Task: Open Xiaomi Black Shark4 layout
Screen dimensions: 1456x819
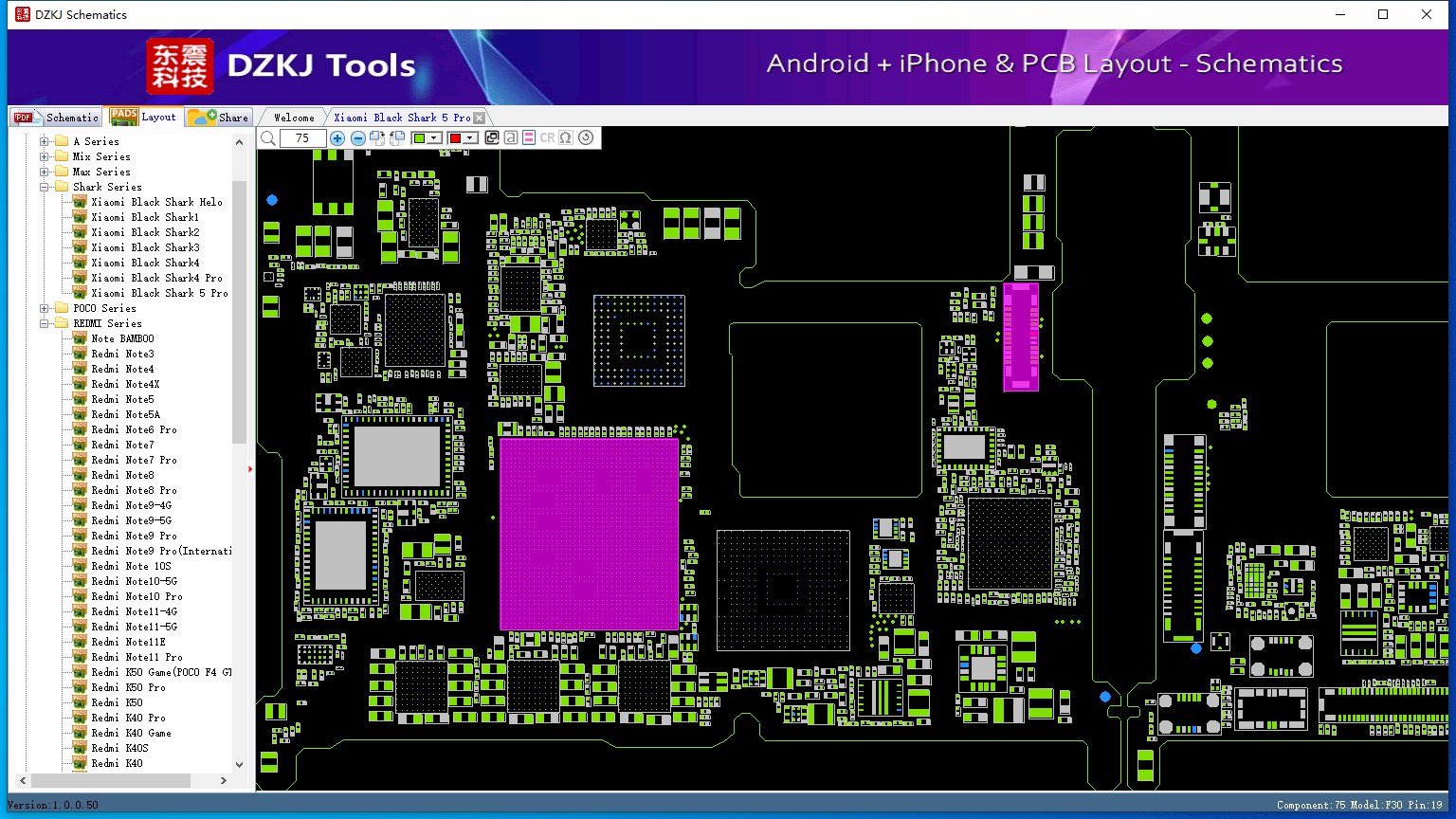Action: coord(145,263)
